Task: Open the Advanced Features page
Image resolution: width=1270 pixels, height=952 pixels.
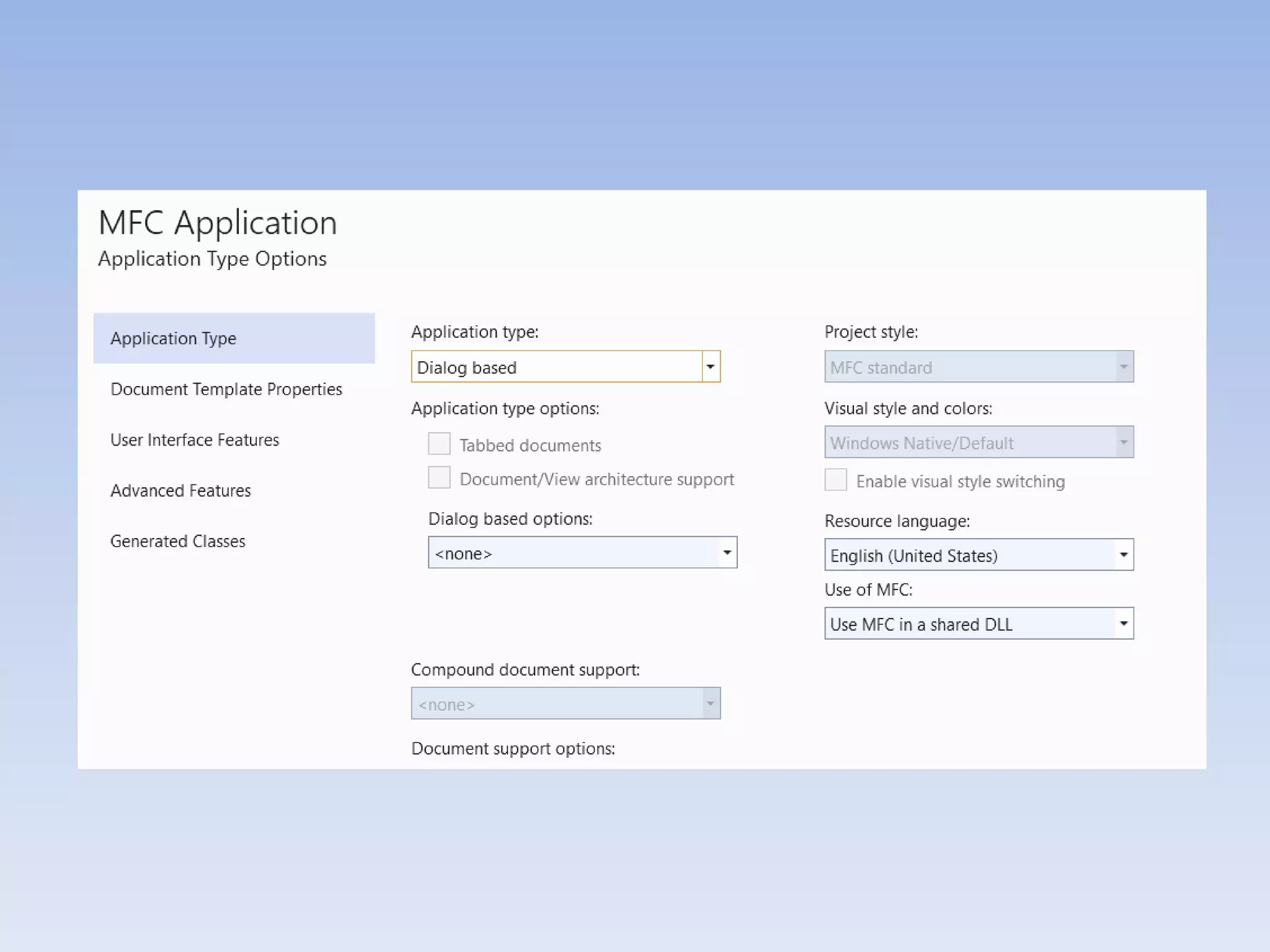Action: pos(180,491)
